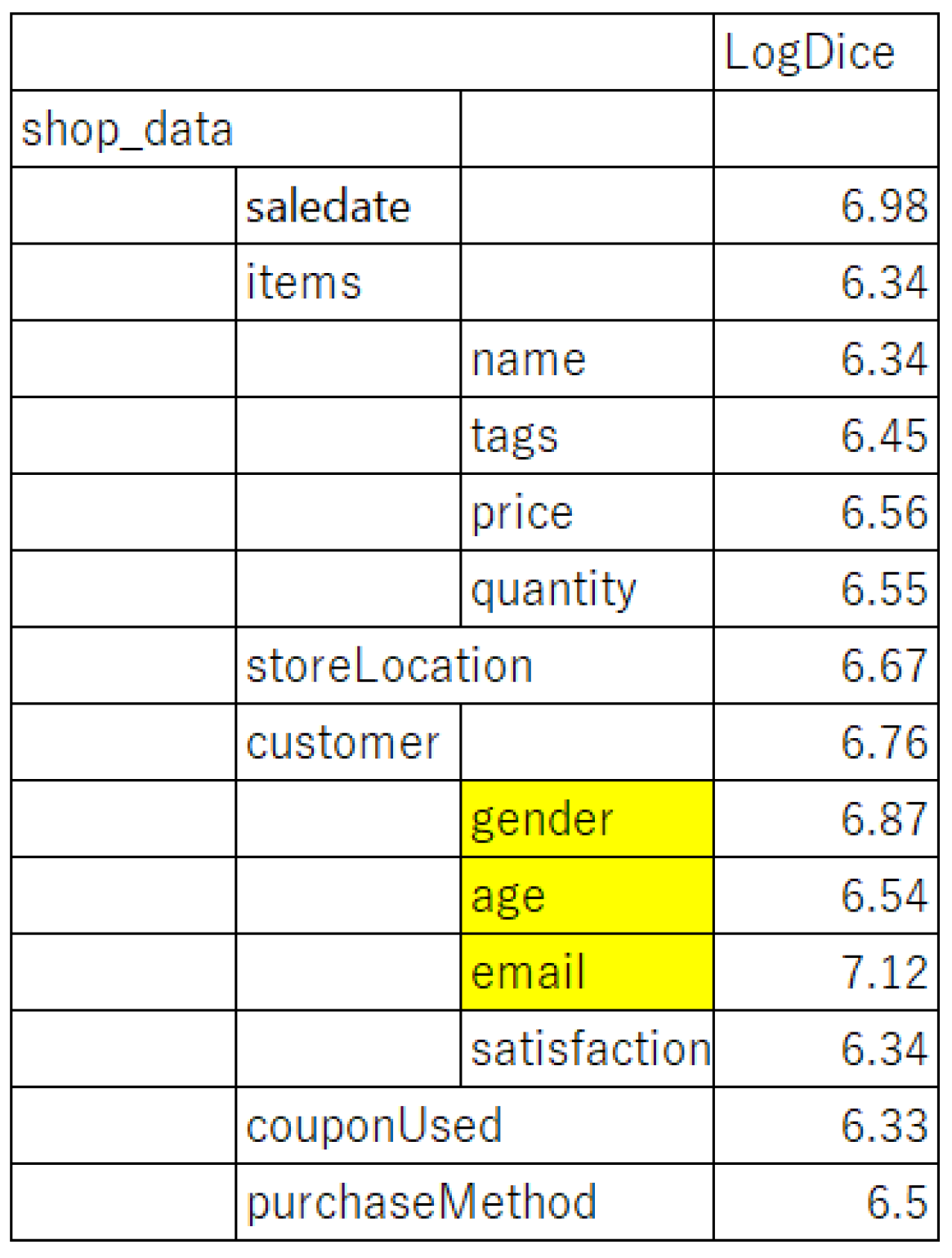Click the customer field cell
Image resolution: width=952 pixels, height=1258 pixels.
[x=343, y=742]
